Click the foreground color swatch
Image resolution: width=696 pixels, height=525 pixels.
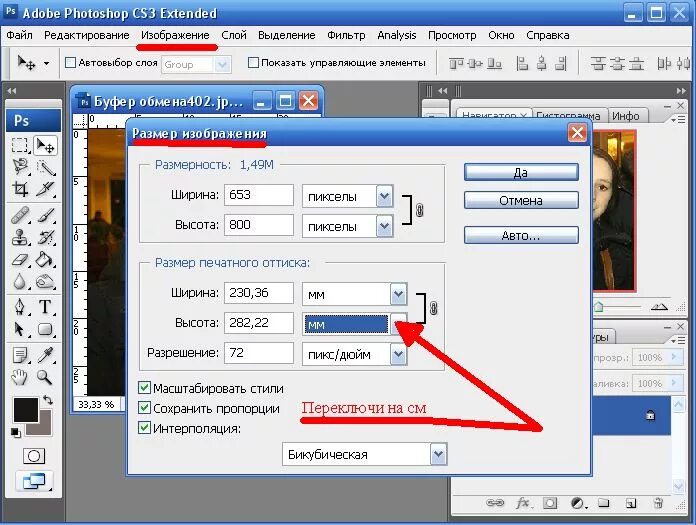pyautogui.click(x=25, y=410)
